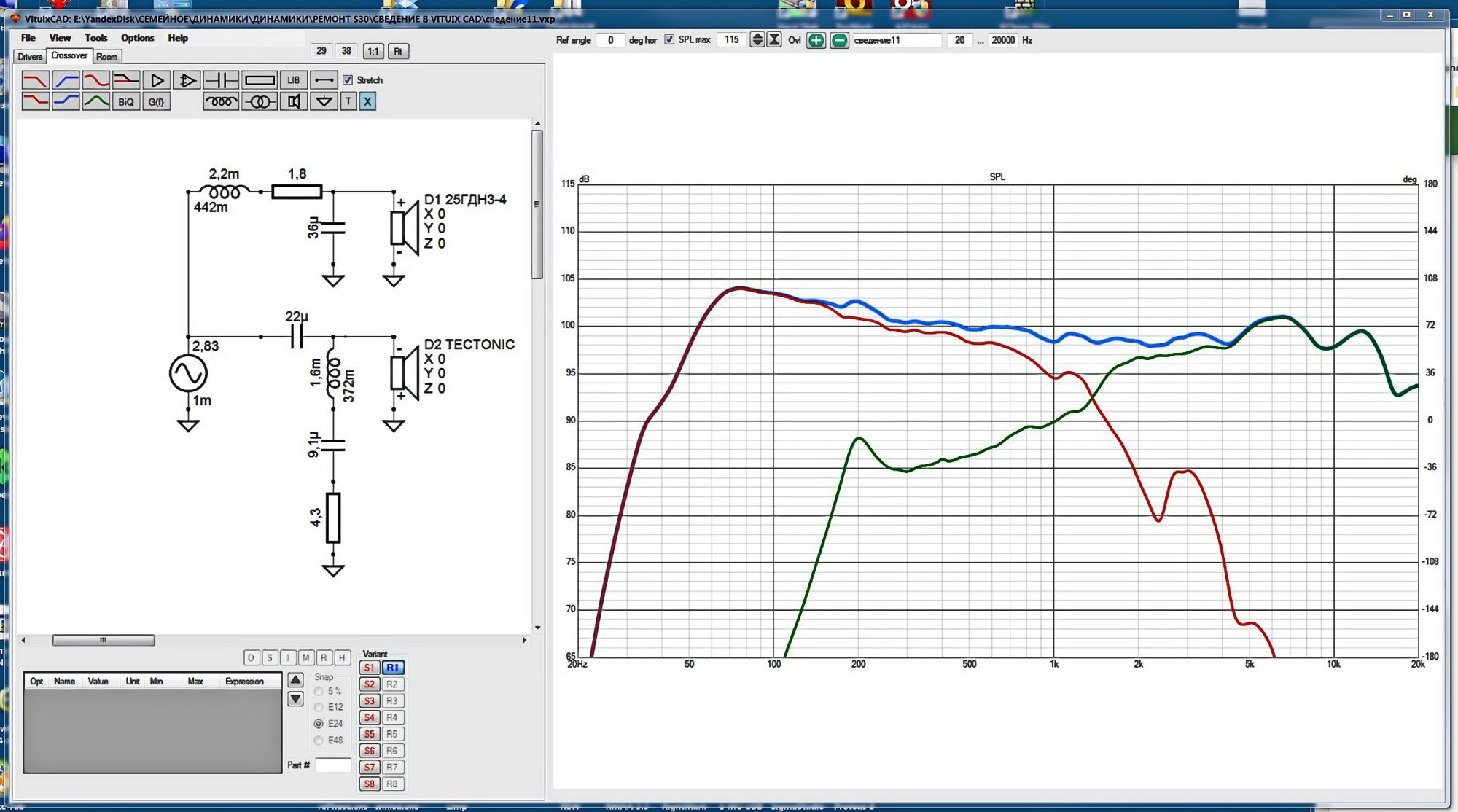Switch to the Drivers tab
This screenshot has width=1458, height=812.
30,57
